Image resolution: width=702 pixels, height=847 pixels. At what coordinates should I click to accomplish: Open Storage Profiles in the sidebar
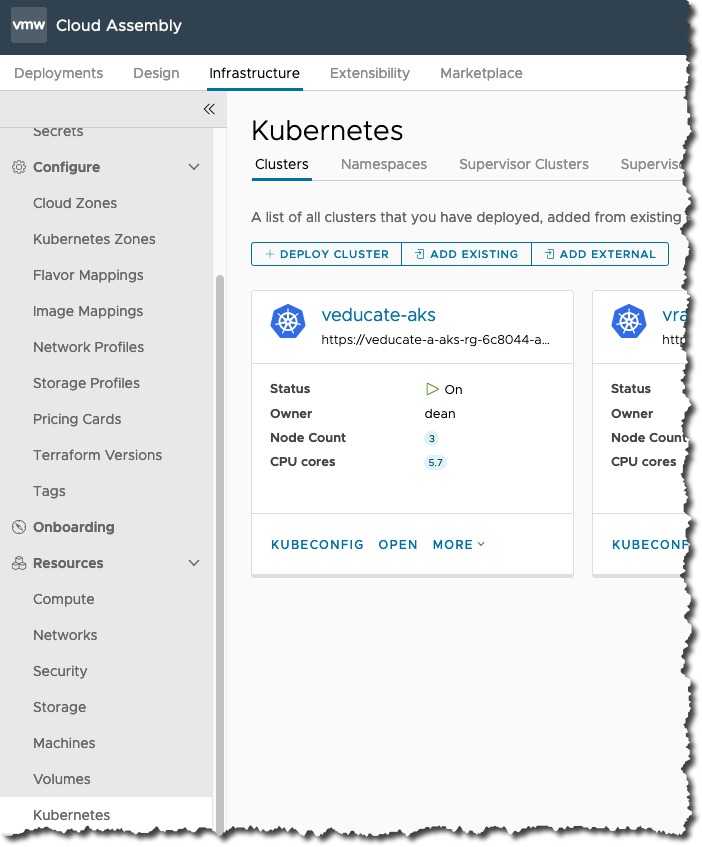pyautogui.click(x=86, y=383)
